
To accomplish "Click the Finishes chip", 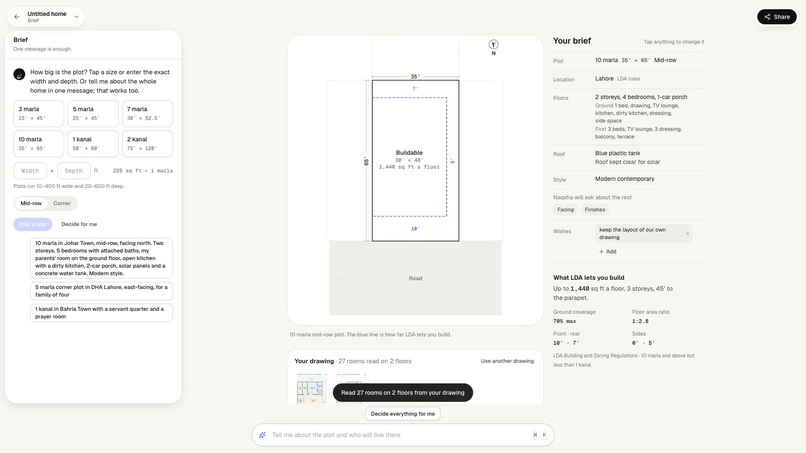I will pos(595,210).
